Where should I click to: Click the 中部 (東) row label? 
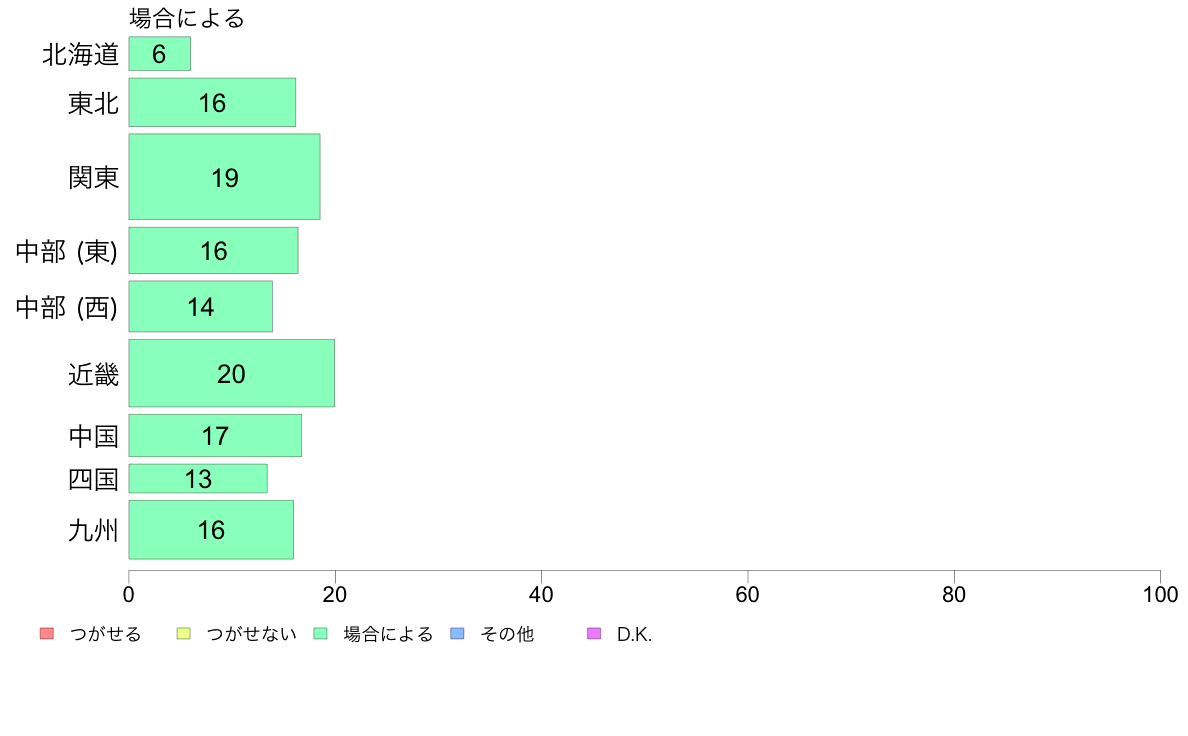click(x=67, y=251)
